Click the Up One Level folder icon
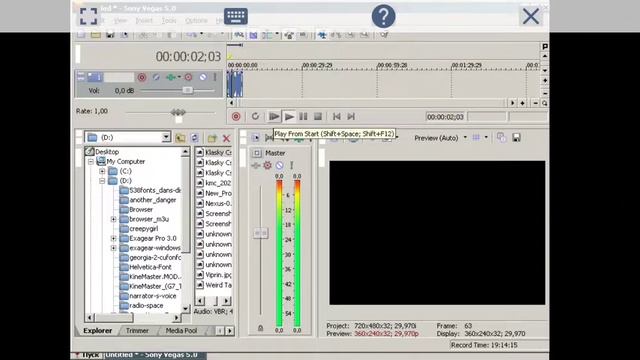The height and width of the screenshot is (360, 640). (x=180, y=138)
